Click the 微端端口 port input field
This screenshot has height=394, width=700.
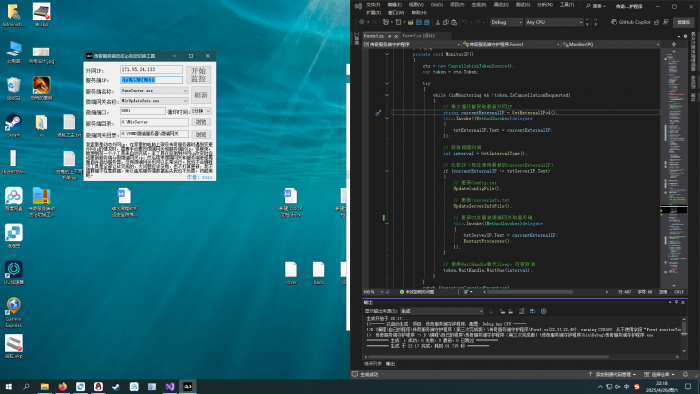pyautogui.click(x=142, y=111)
